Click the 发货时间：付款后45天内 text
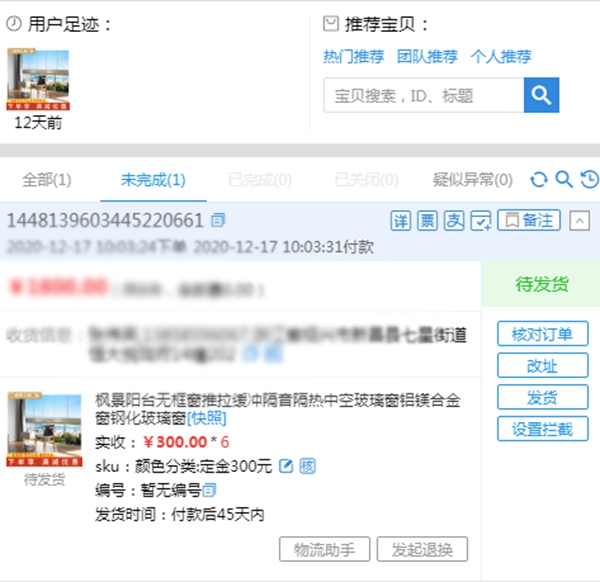Screen dimensions: 600x582 click(x=179, y=514)
